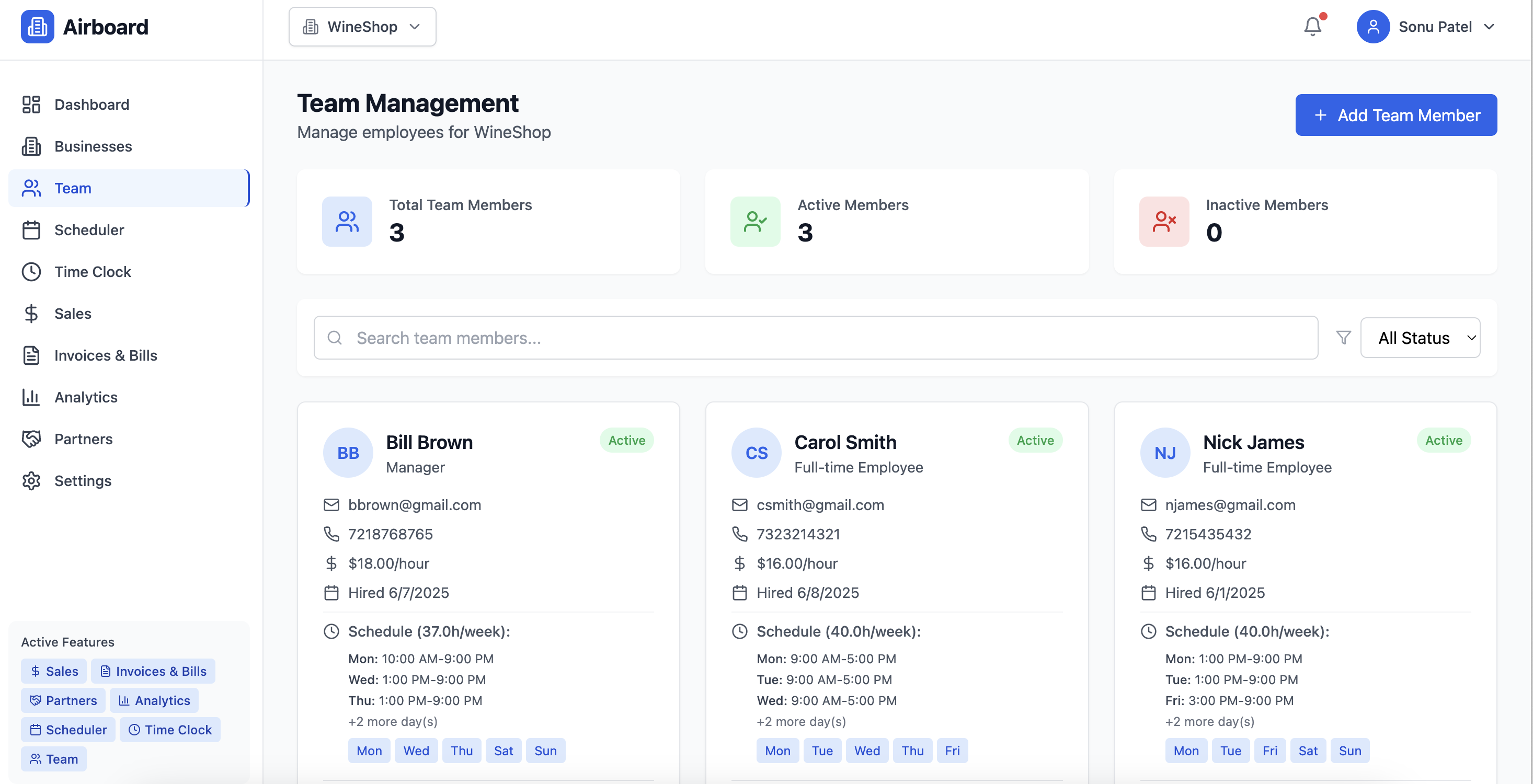
Task: Expand the All Status filter dropdown
Action: 1420,338
